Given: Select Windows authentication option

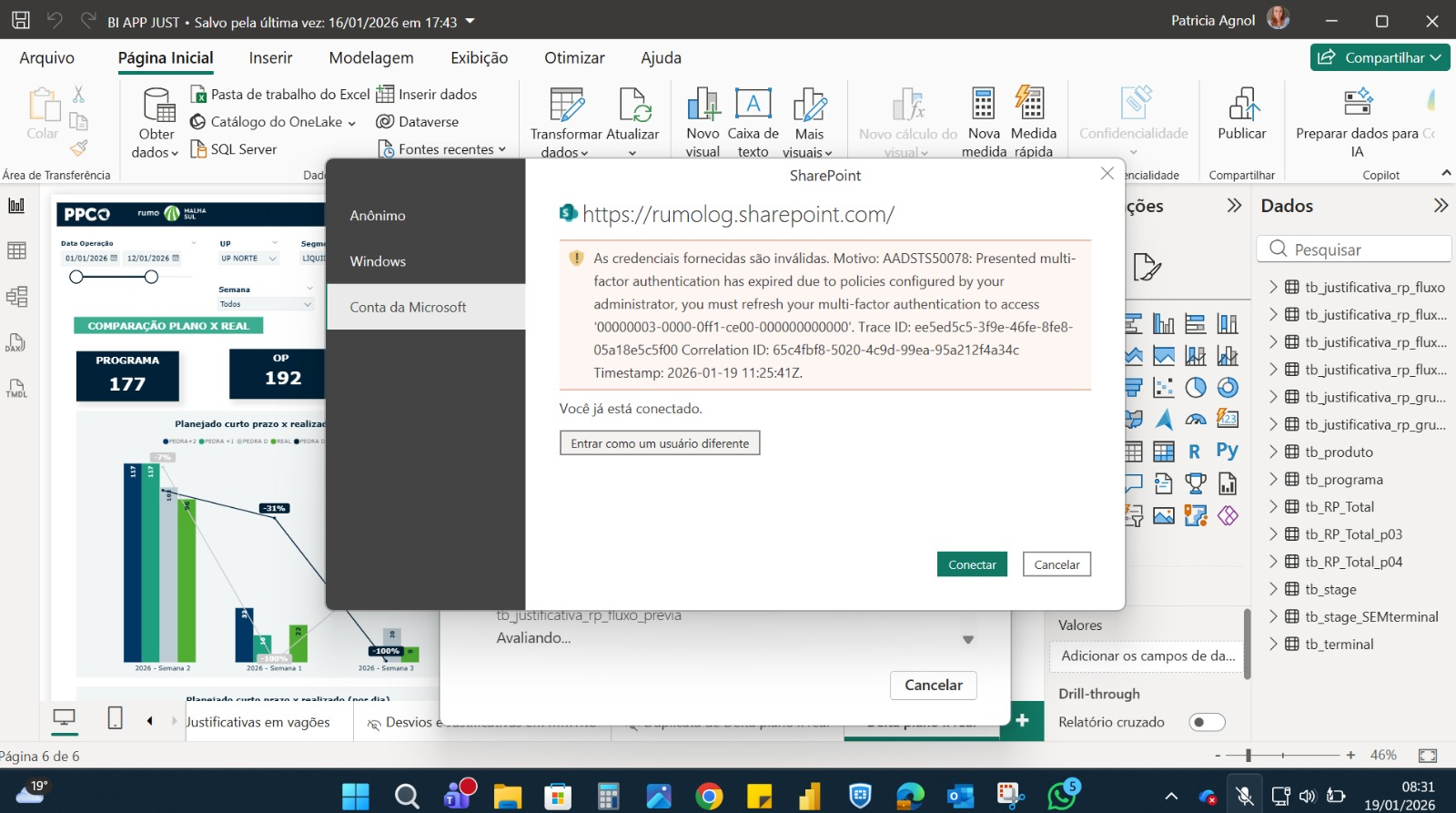Looking at the screenshot, I should (426, 261).
